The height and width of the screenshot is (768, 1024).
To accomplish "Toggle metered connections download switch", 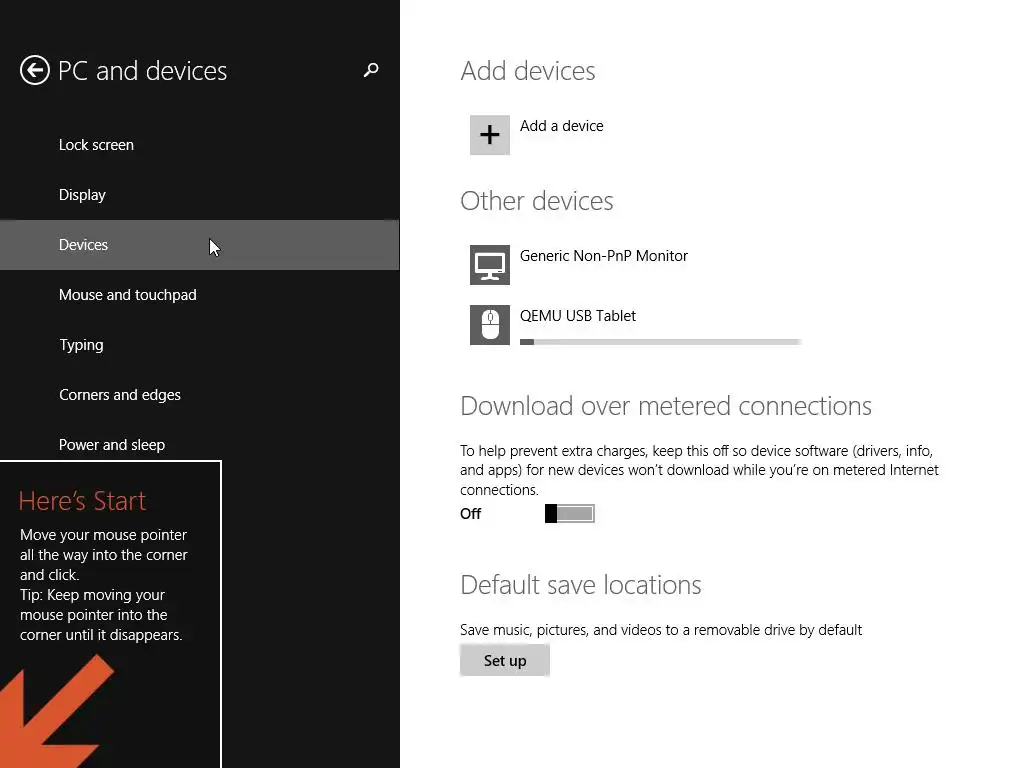I will (570, 514).
